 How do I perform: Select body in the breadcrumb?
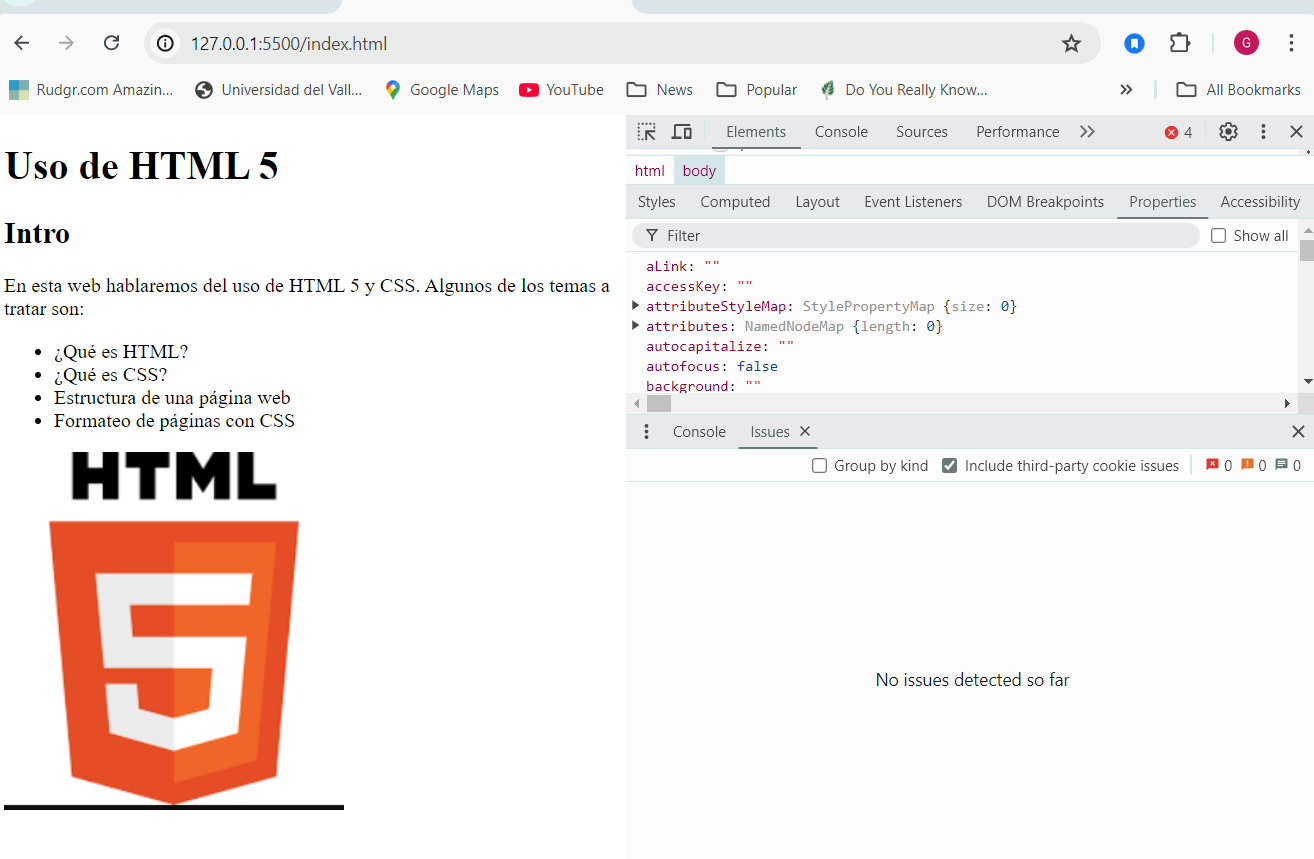pos(699,171)
